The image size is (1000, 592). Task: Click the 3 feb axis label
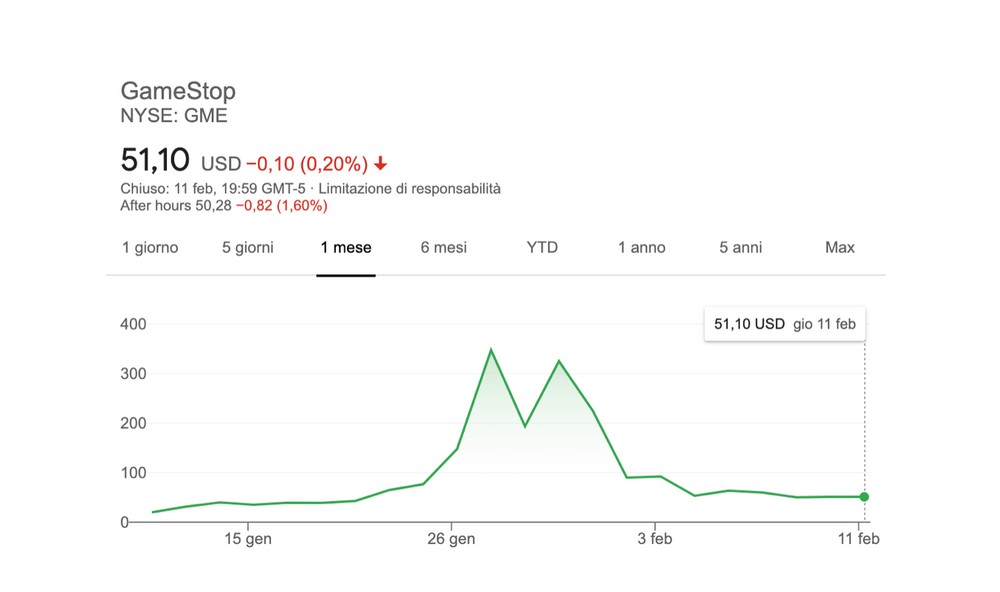654,539
